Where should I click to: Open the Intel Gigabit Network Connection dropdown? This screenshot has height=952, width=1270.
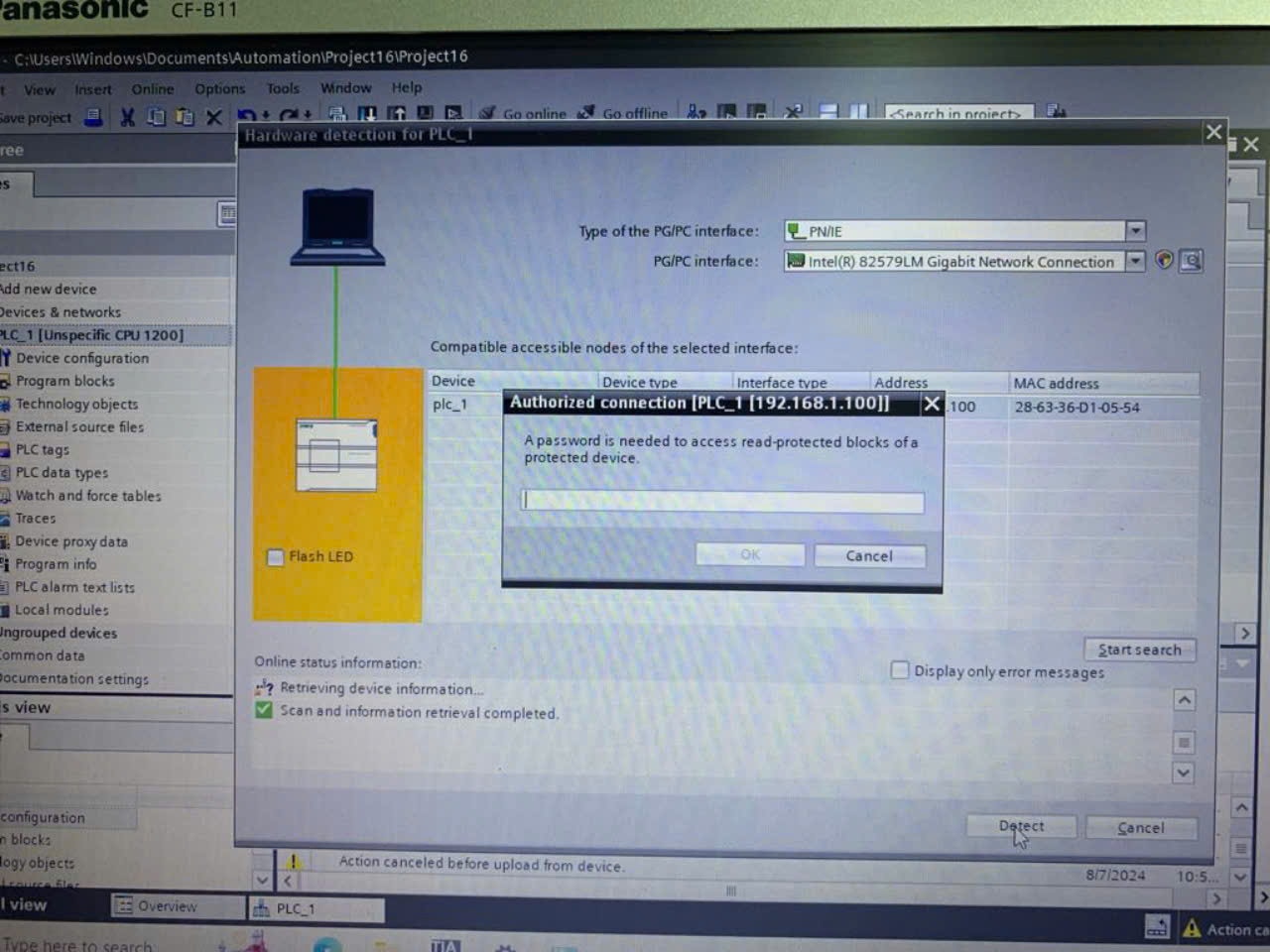(1134, 261)
